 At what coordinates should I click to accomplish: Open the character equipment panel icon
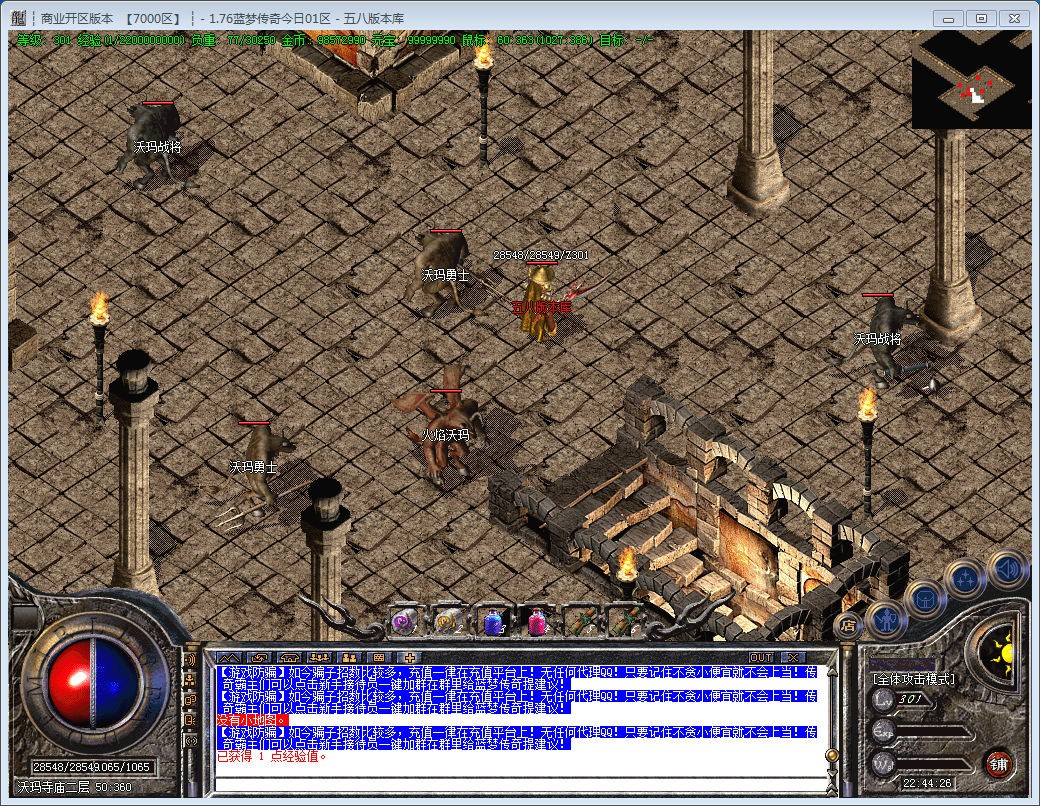885,621
